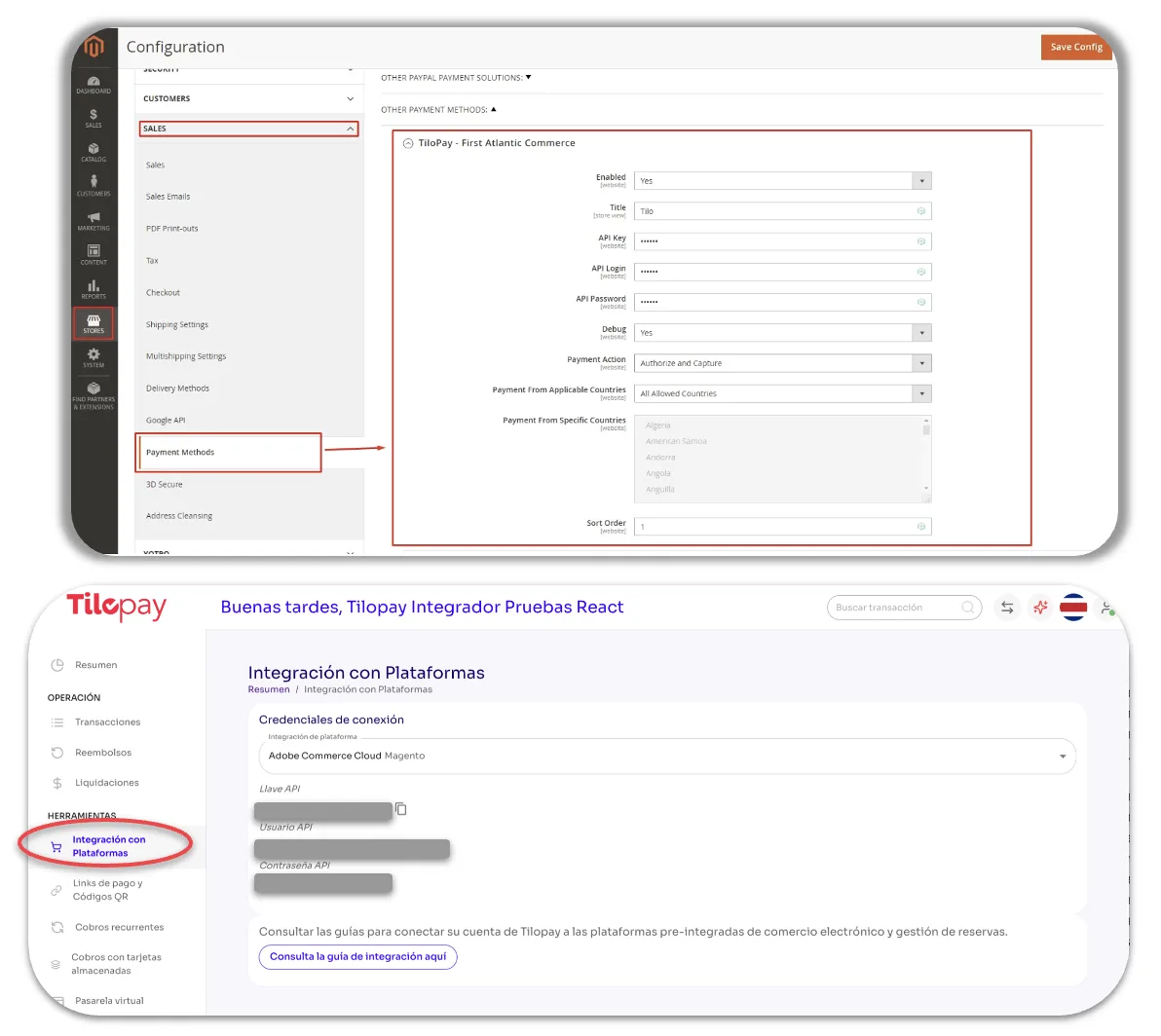
Task: Select Multishipping Settings menu item
Action: coord(186,356)
